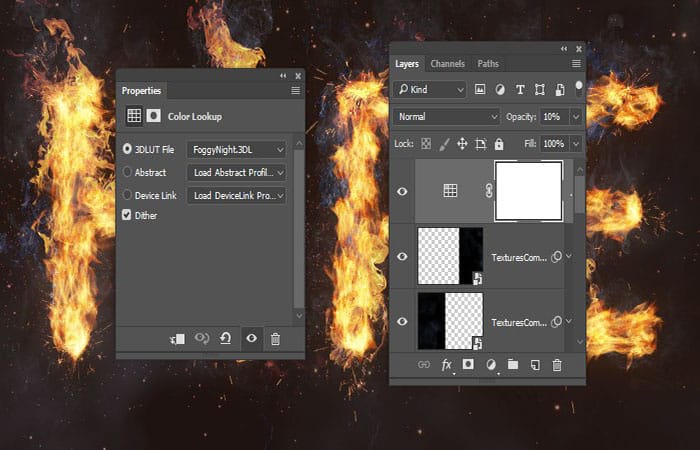Create a new group folder icon
Viewport: 700px width, 450px height.
click(513, 364)
